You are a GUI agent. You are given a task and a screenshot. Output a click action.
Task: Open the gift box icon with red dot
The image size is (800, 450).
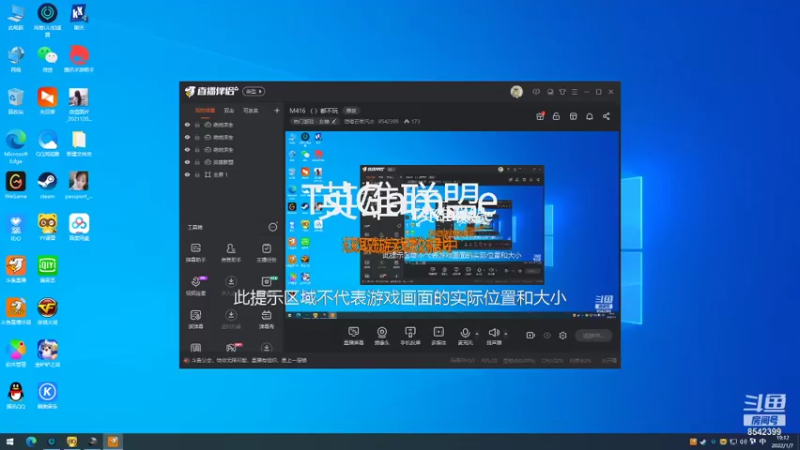[x=540, y=116]
